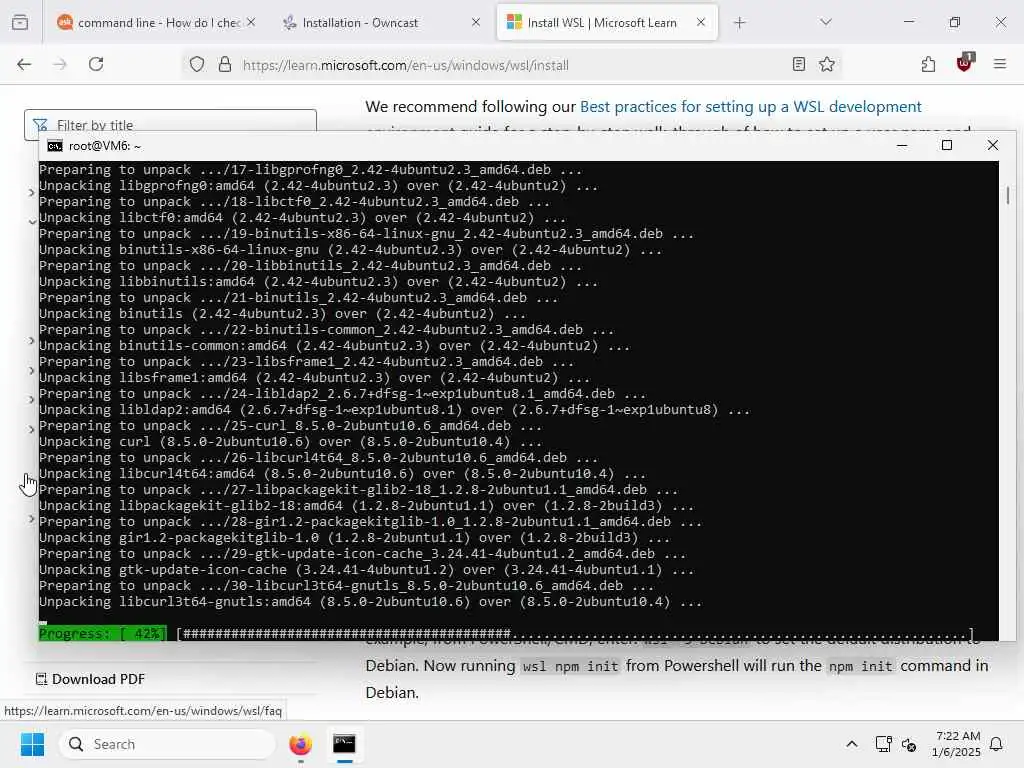
Task: Go back to previous page
Action: click(24, 64)
